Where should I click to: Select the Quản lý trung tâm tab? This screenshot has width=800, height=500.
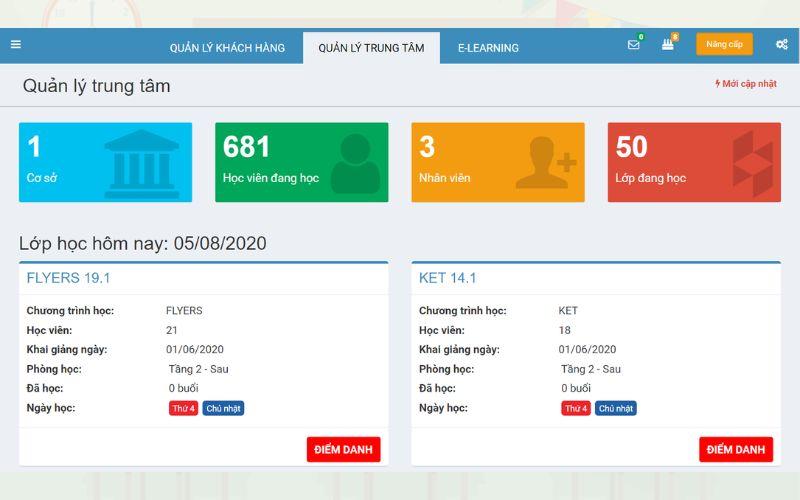(371, 48)
